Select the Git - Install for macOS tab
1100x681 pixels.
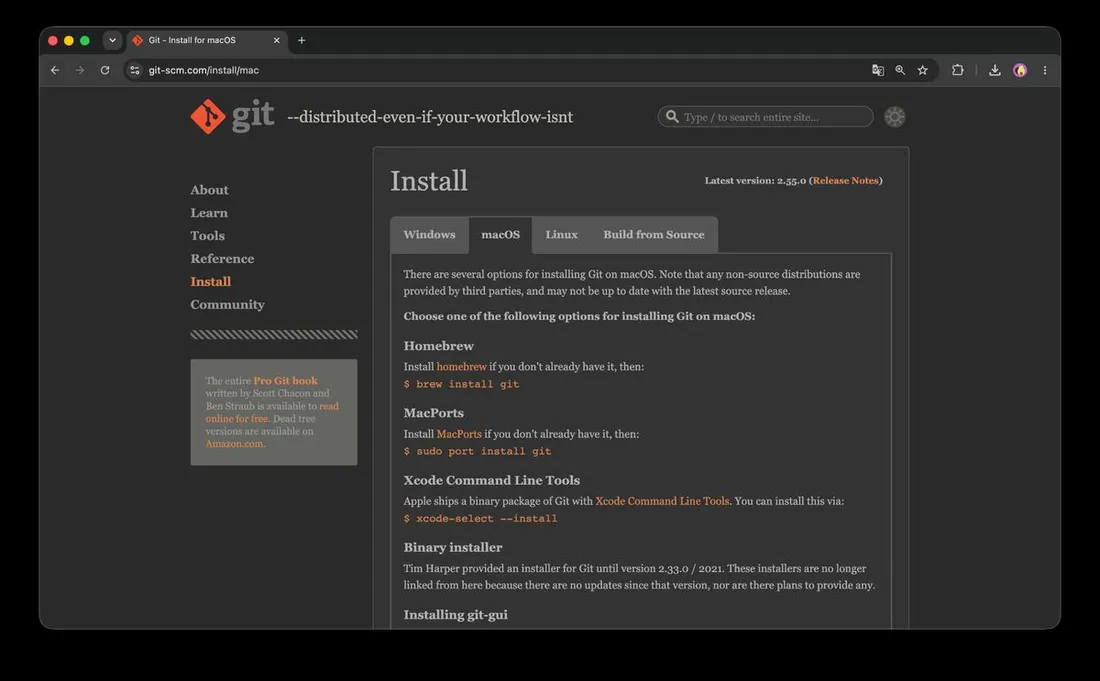205,41
